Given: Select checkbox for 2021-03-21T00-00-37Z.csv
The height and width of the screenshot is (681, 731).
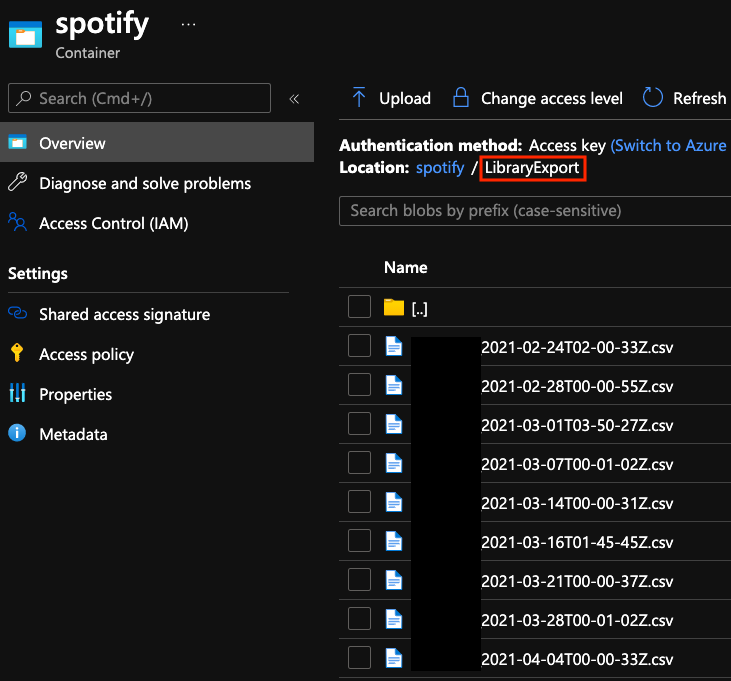Looking at the screenshot, I should pos(359,580).
